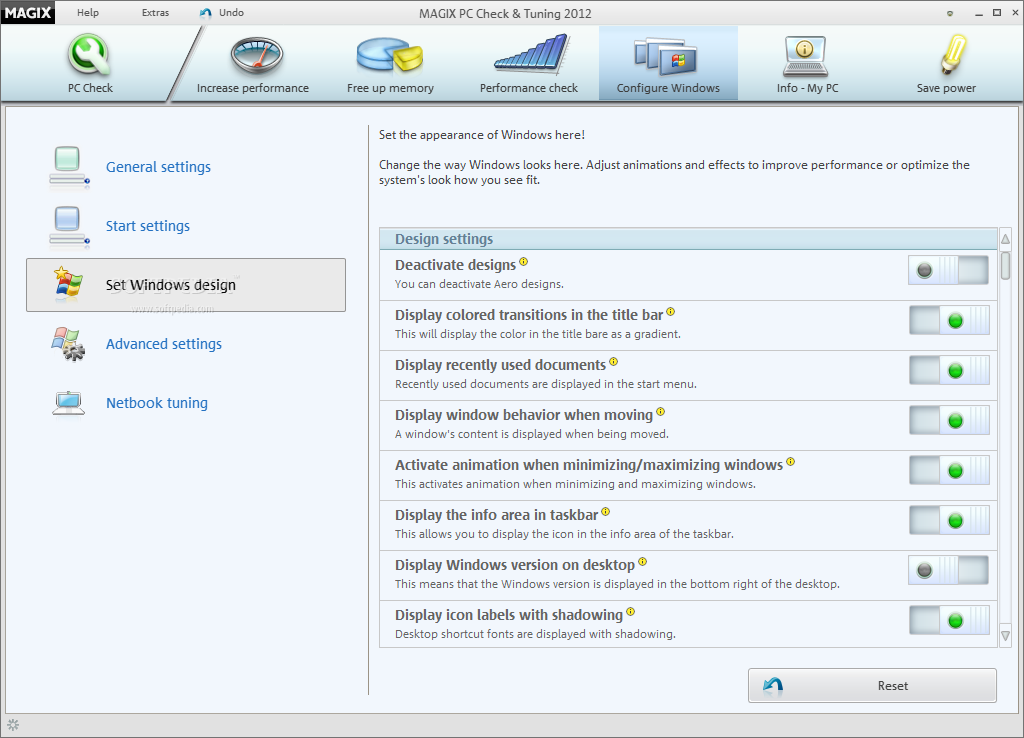Click scrollbar up arrow in settings list

point(1006,239)
